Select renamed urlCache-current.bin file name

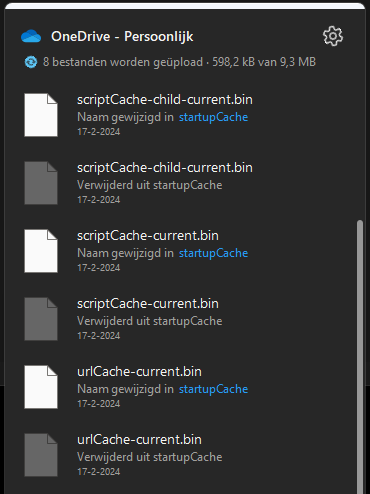139,372
